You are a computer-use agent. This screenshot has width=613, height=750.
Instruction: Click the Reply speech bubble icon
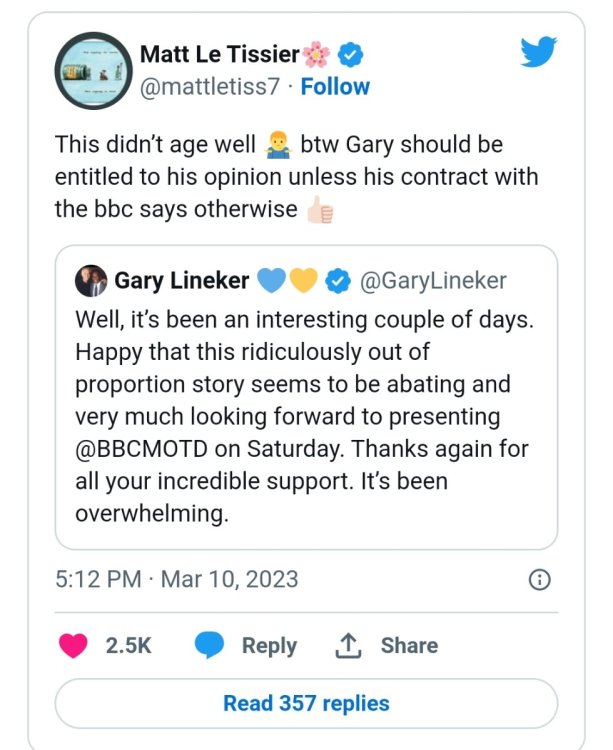[x=209, y=646]
